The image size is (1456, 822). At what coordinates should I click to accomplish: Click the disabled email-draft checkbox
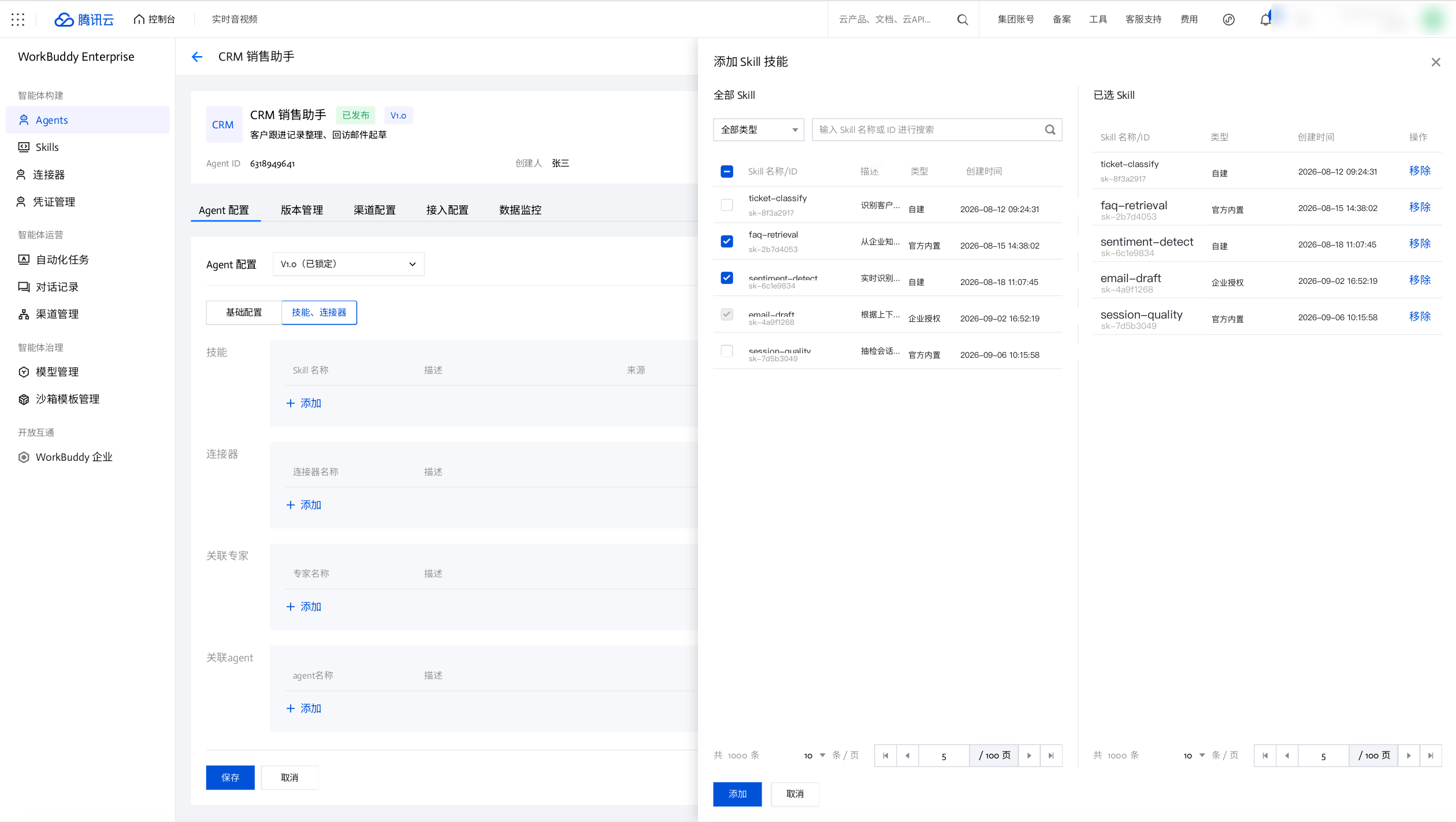tap(727, 314)
